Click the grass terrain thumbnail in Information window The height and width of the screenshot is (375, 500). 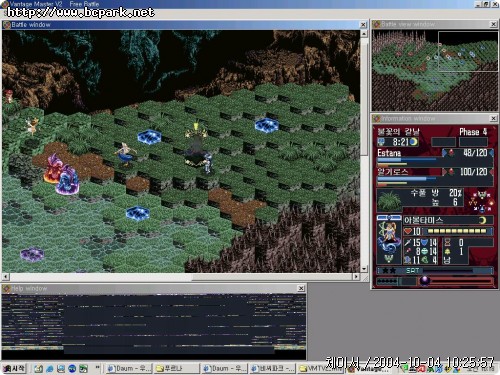coord(390,200)
